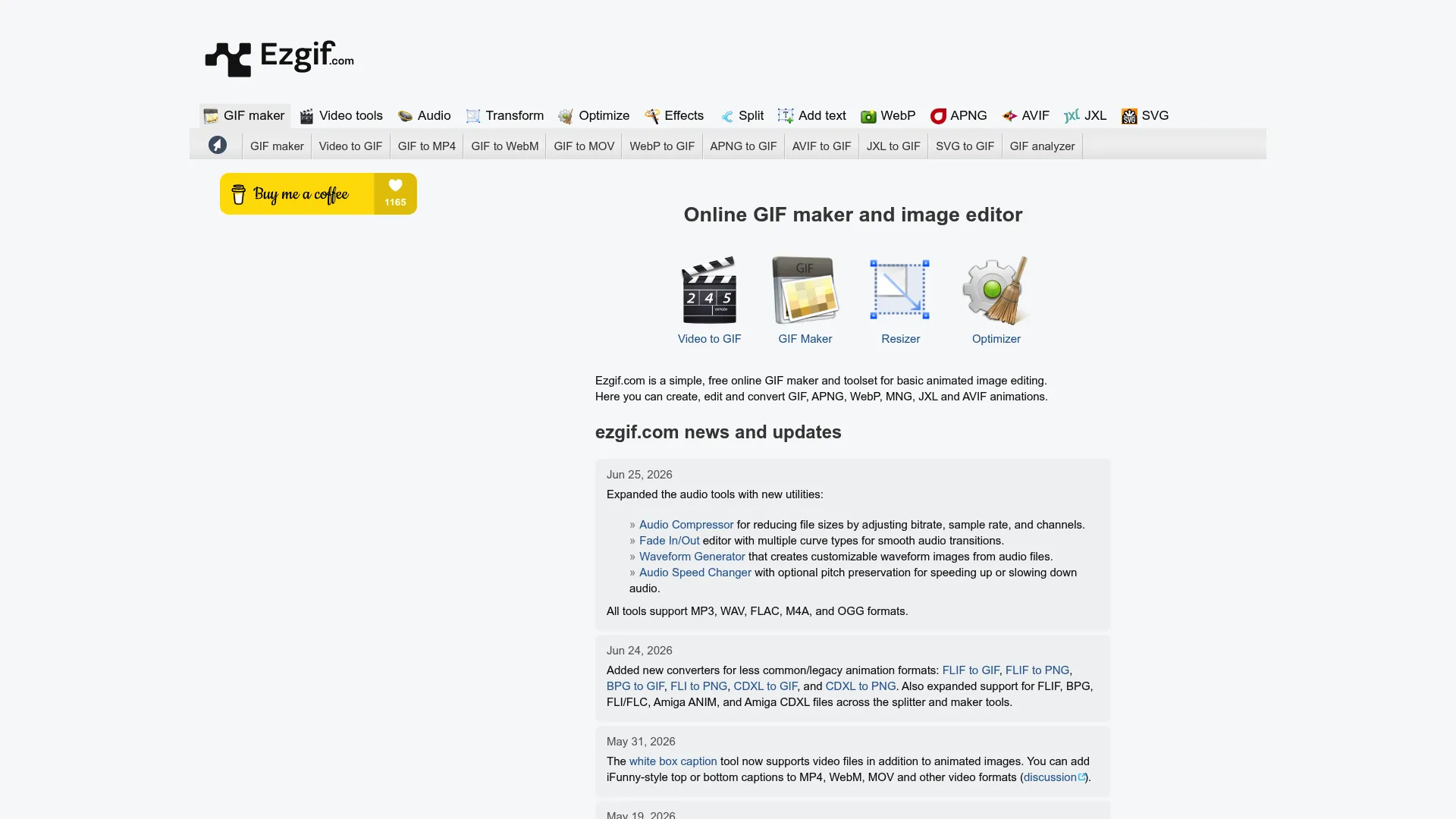Follow the Audio Compressor link
Image resolution: width=1456 pixels, height=819 pixels.
coord(686,525)
